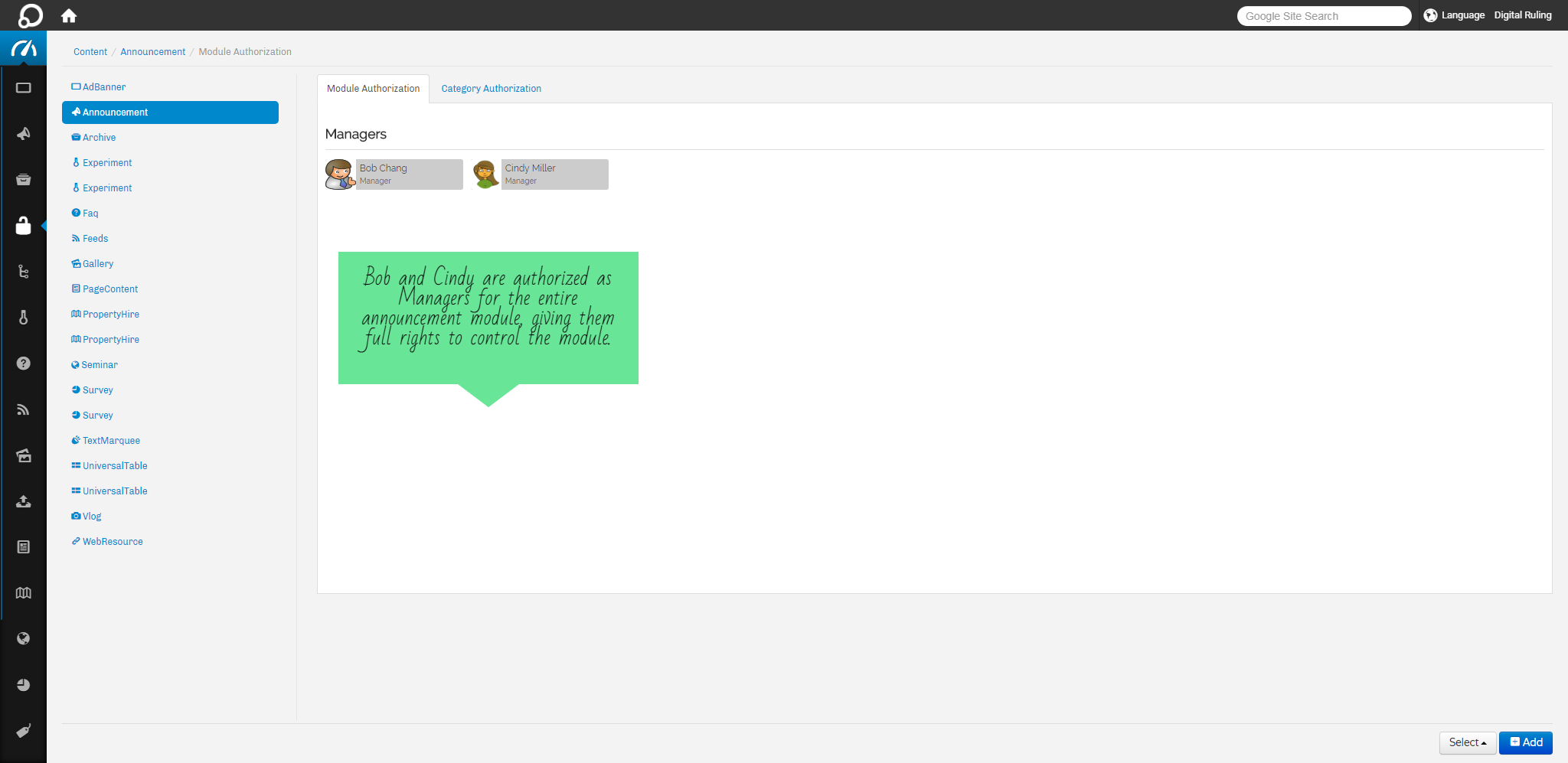Open the Digital Ruling user menu

click(1522, 15)
